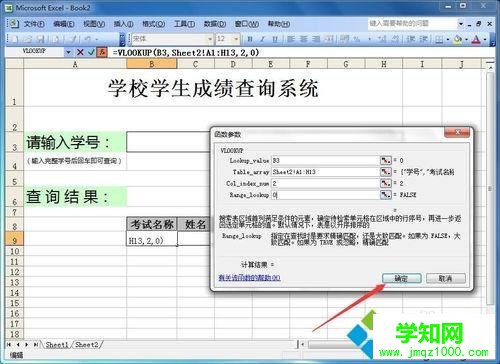Screen dimensions: 500x364
Task: Go to first sheet tab navigation arrow
Action: coord(9,345)
